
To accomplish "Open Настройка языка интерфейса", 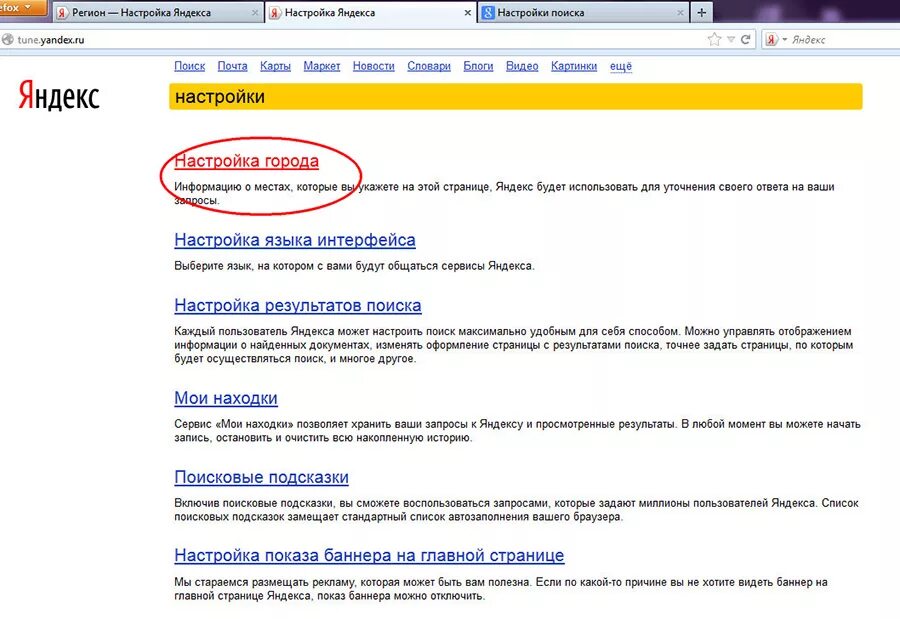I will tap(295, 239).
